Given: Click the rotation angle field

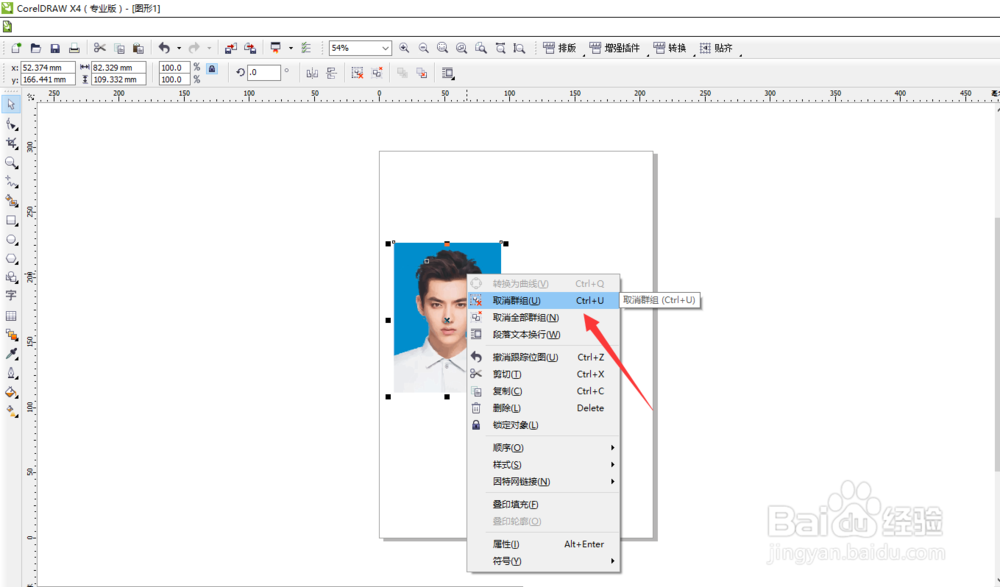Looking at the screenshot, I should (x=264, y=73).
